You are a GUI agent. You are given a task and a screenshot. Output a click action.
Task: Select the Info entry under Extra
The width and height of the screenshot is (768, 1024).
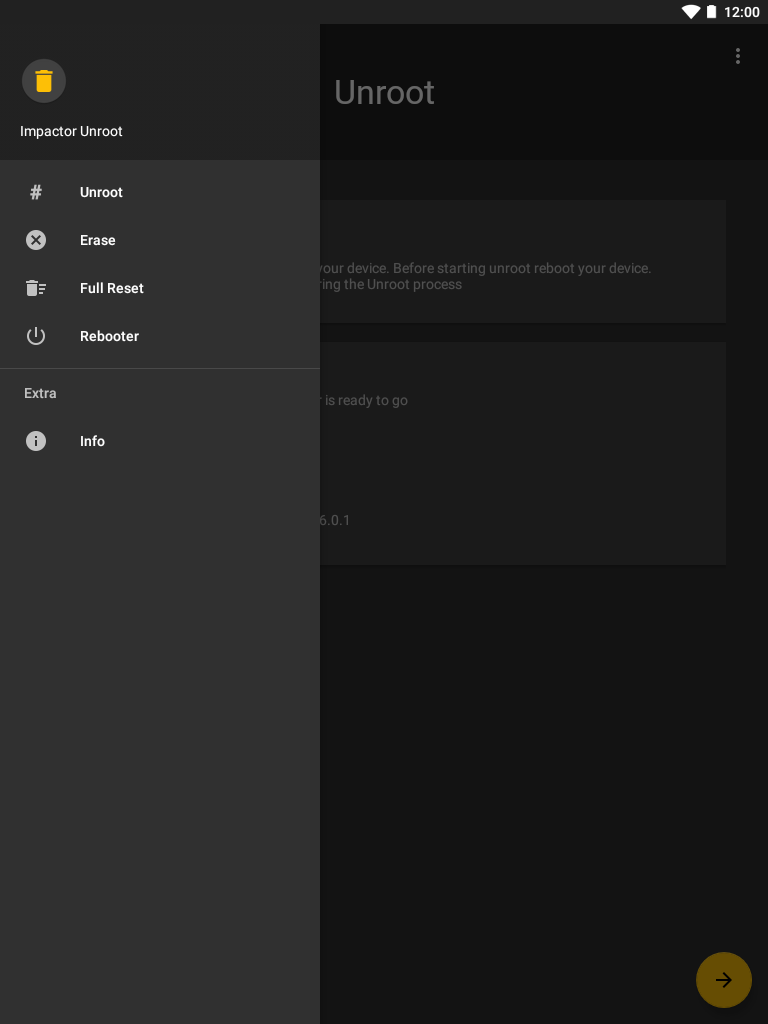(160, 441)
